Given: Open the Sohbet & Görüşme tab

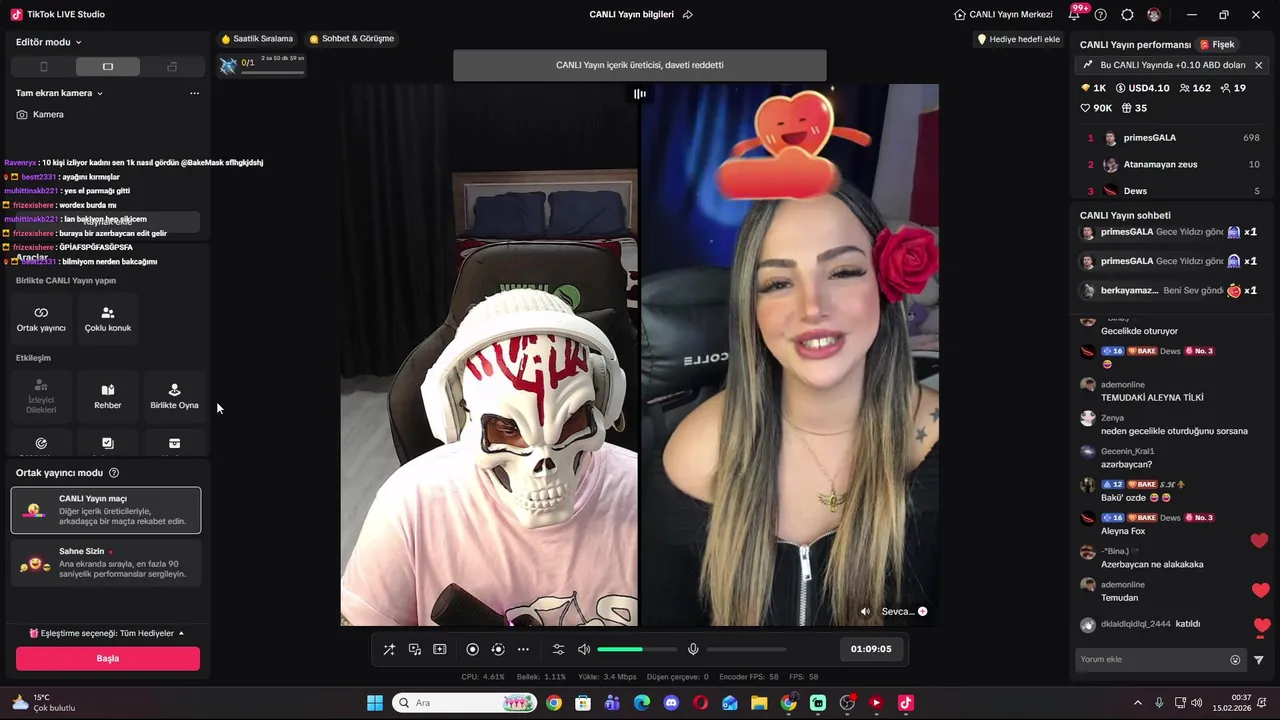Looking at the screenshot, I should pos(352,39).
